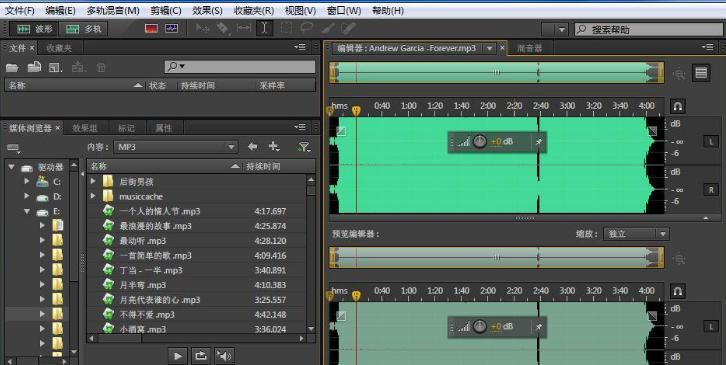Click the insert into multitrack icon
This screenshot has width=726, height=365.
coord(78,68)
